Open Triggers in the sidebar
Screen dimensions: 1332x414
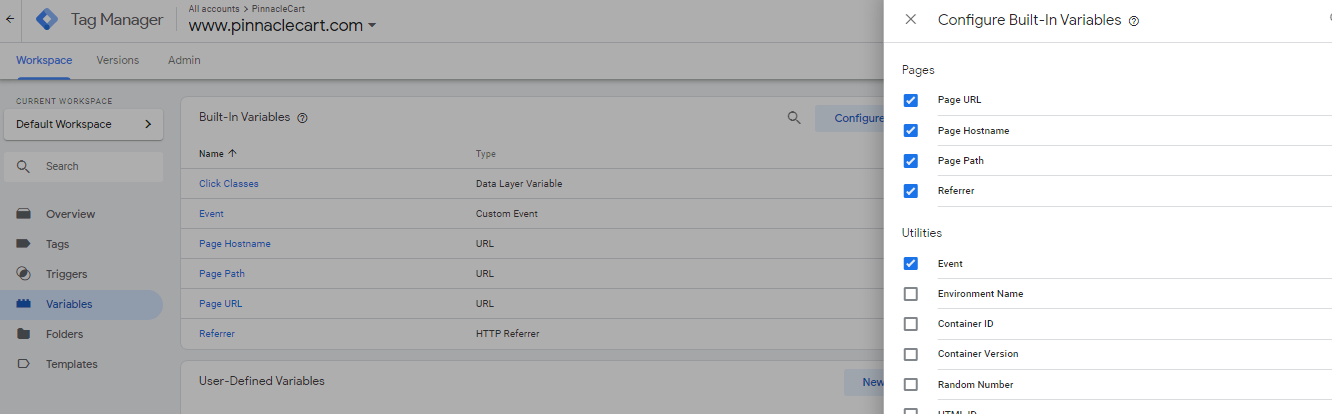click(66, 274)
